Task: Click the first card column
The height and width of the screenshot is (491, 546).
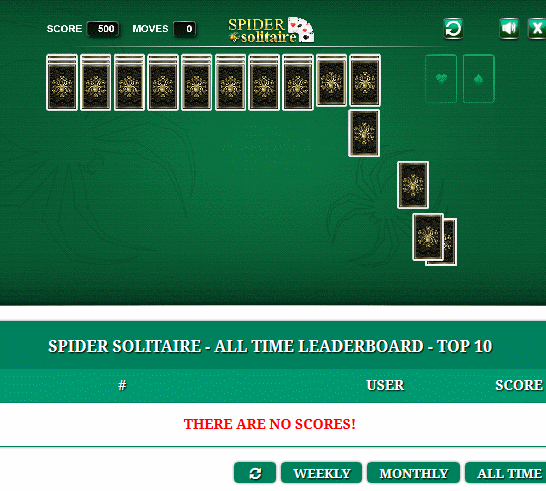Action: pos(62,83)
